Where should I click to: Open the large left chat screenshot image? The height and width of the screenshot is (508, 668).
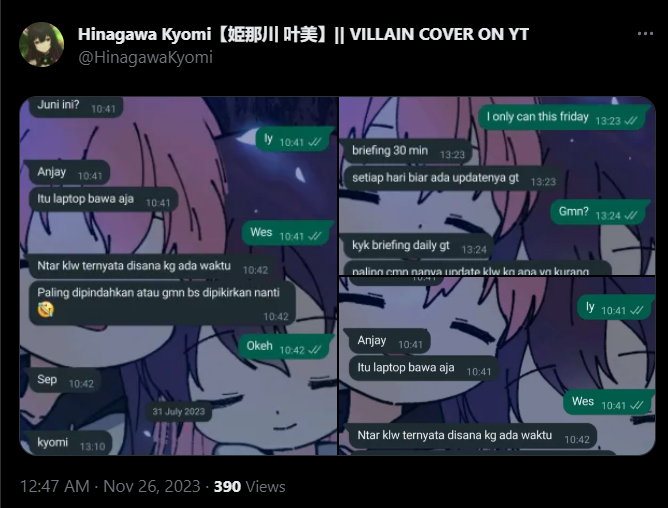179,276
